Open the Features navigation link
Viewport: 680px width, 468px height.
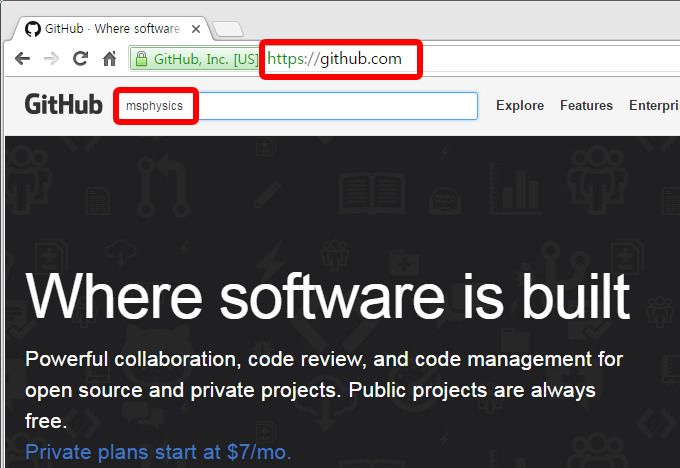click(586, 105)
